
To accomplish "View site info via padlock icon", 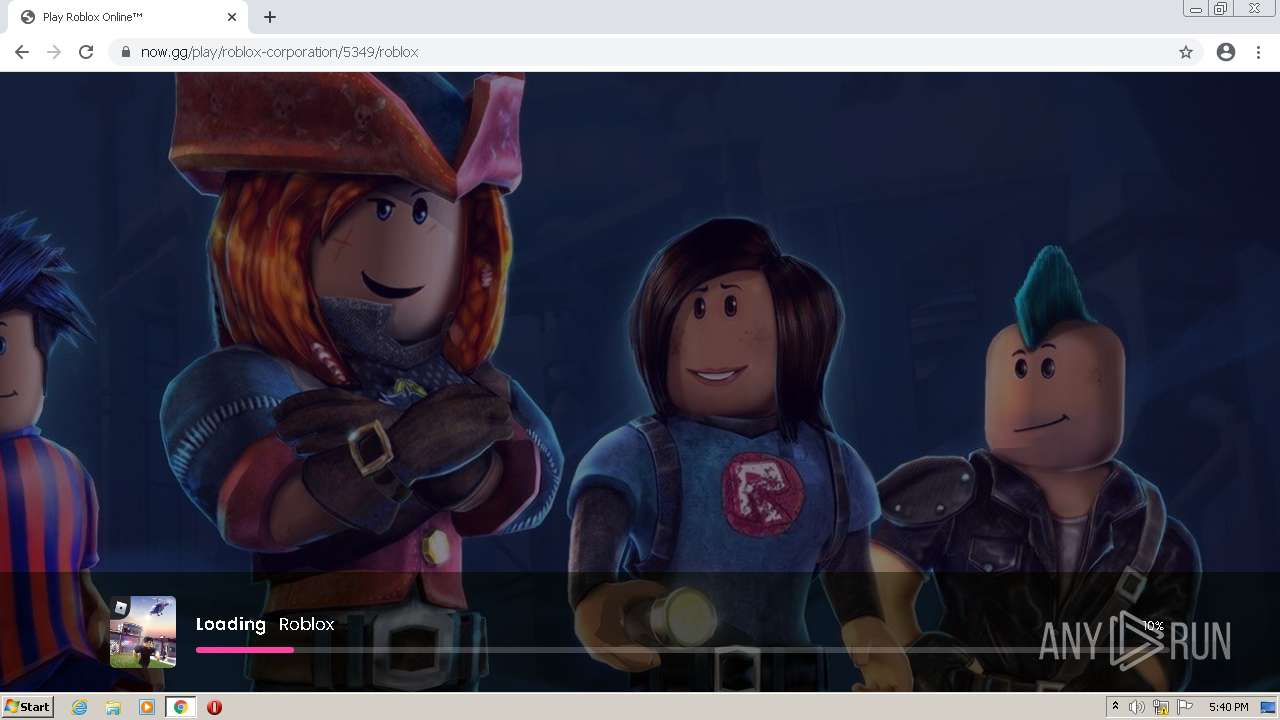I will click(125, 52).
